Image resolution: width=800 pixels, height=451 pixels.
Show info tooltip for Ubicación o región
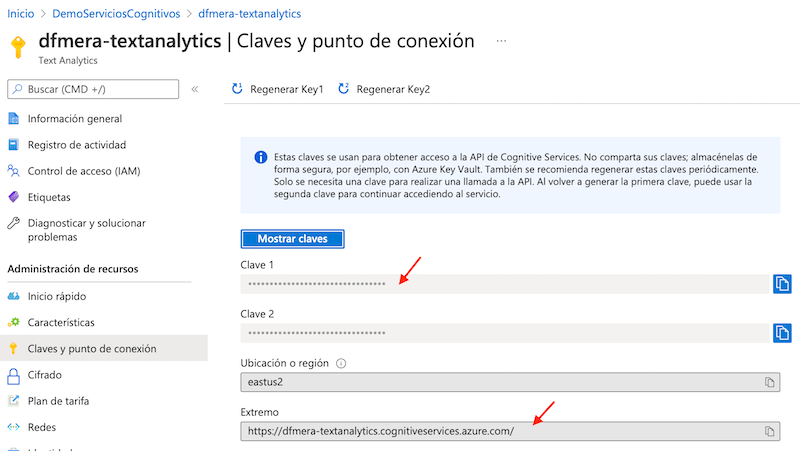click(x=341, y=363)
